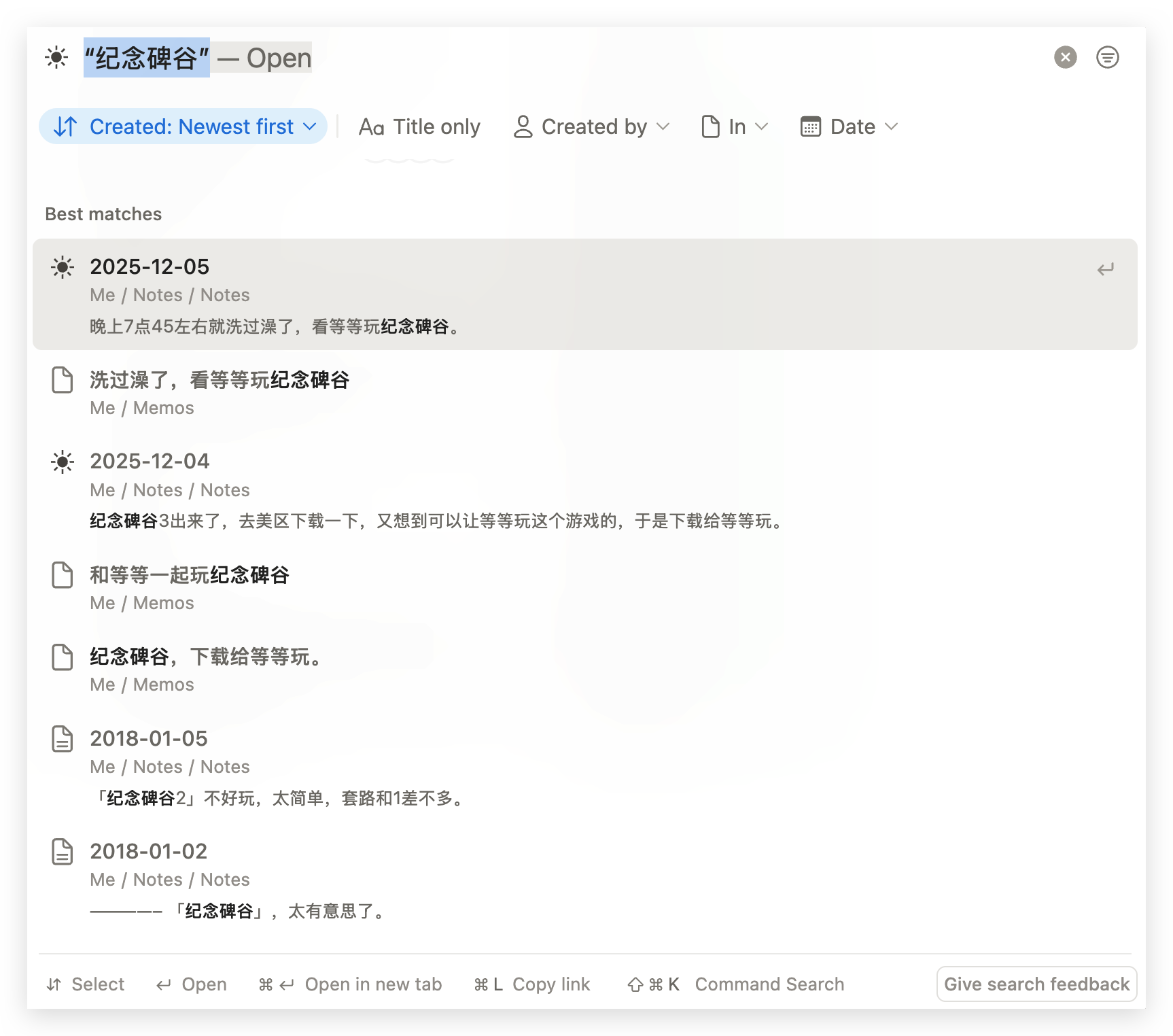Expand the In page filter dropdown
This screenshot has width=1173, height=1036.
pos(735,127)
